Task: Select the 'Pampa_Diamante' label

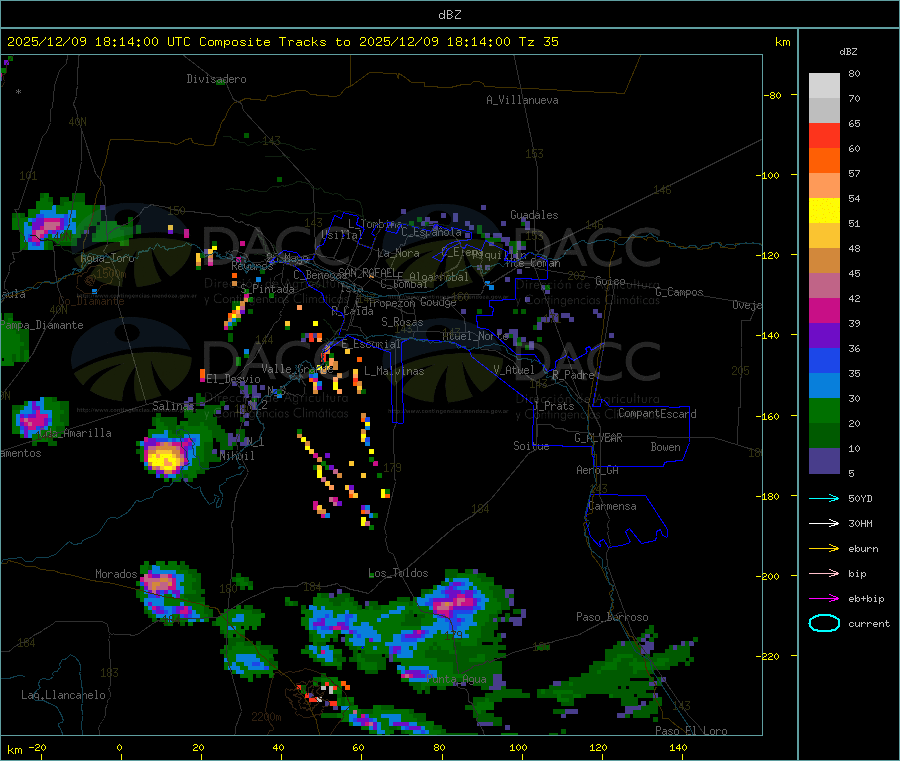Action: coord(42,325)
